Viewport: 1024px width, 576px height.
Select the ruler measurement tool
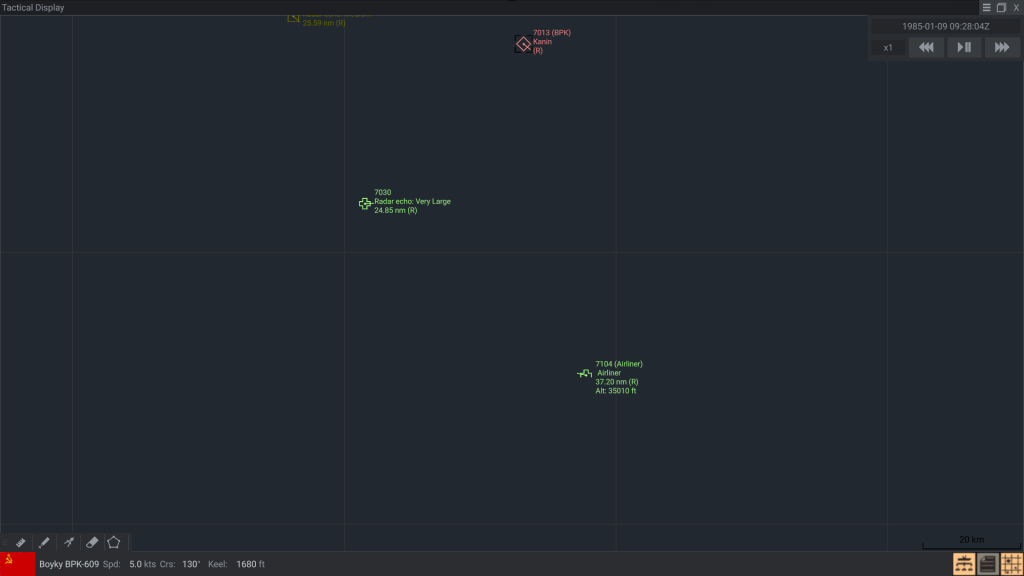[20, 542]
